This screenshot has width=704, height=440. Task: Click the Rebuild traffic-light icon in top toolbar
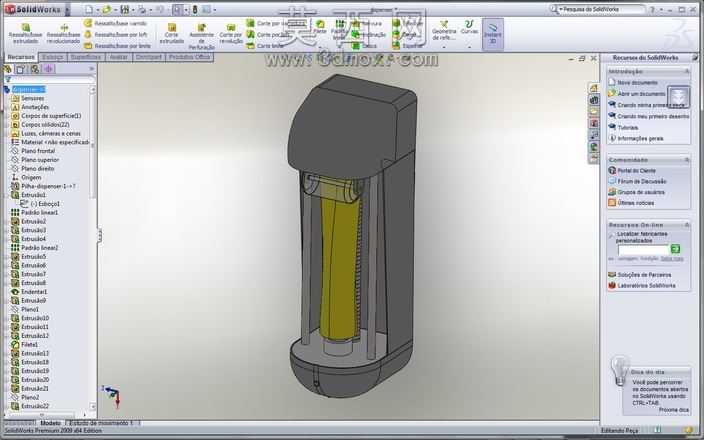(195, 9)
